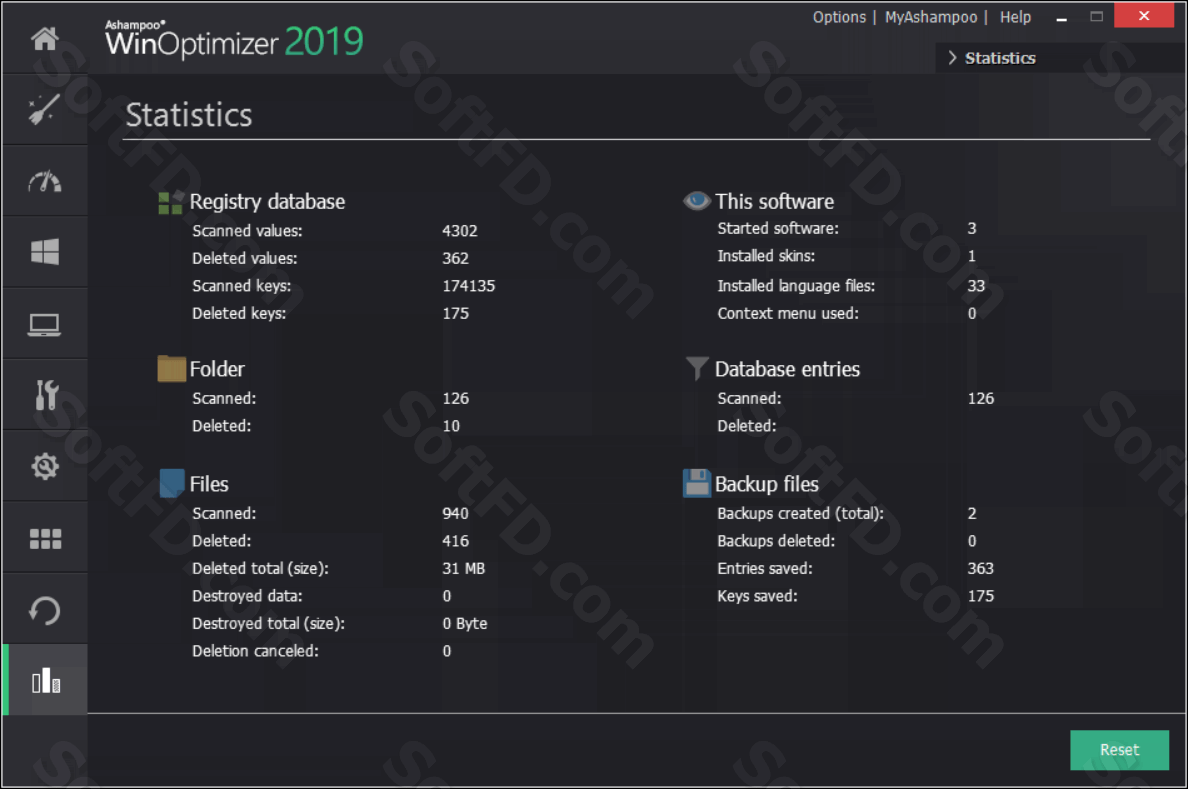Click the Scanned keys count 174135
Image resolution: width=1188 pixels, height=789 pixels.
coord(468,286)
